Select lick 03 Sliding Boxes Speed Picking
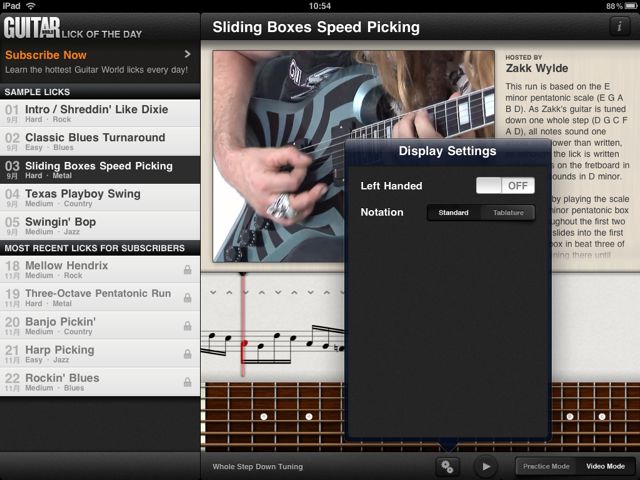 pos(100,170)
